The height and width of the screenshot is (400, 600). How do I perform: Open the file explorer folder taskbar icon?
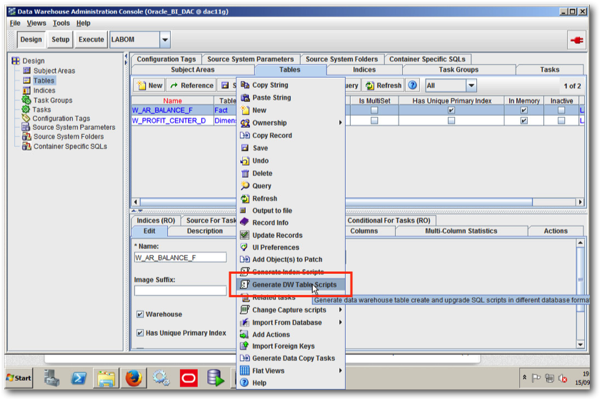click(x=106, y=379)
